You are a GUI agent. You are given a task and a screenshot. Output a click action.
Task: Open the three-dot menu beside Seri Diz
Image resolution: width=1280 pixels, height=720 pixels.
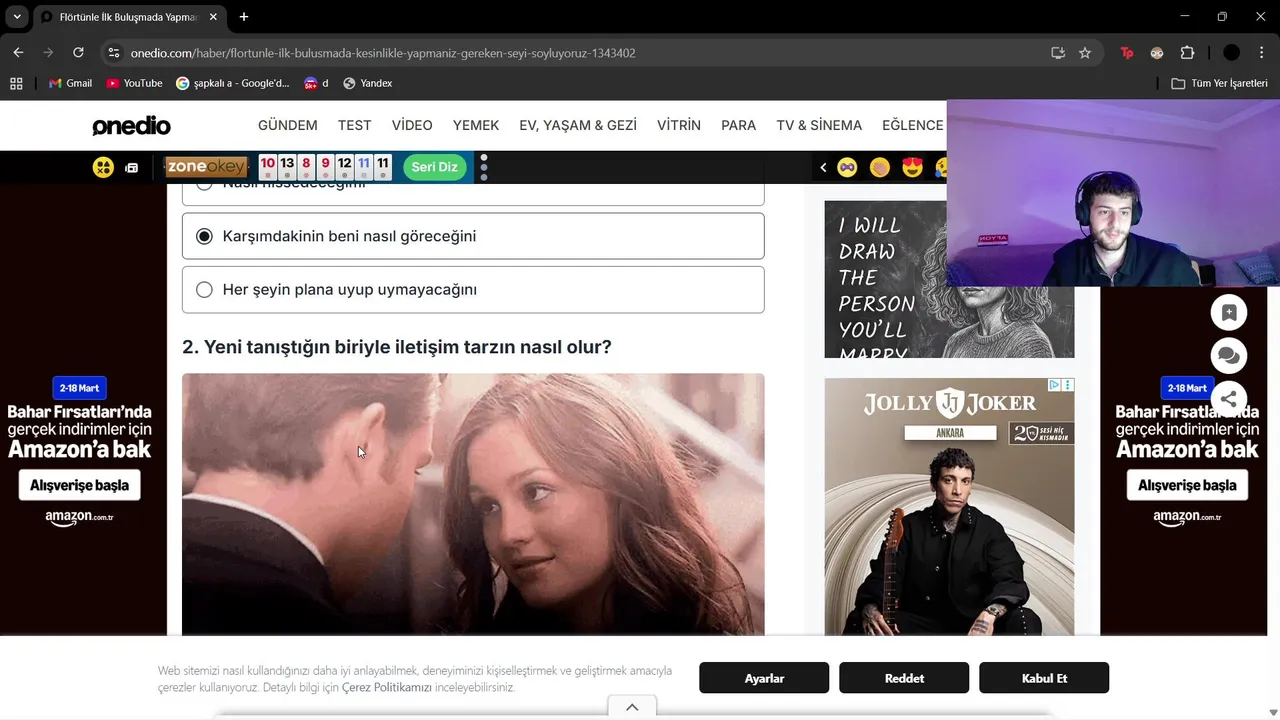tap(484, 167)
